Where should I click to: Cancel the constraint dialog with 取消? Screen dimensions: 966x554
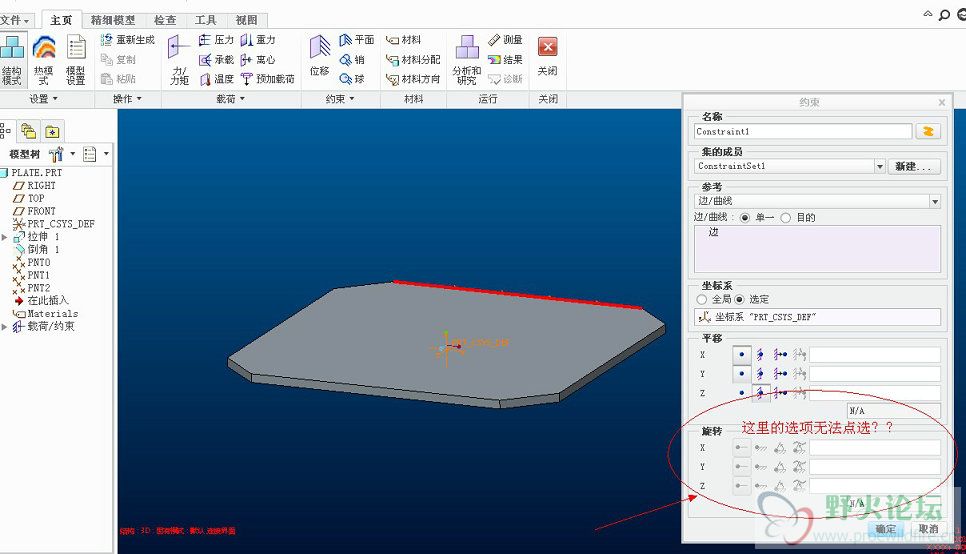[x=928, y=529]
